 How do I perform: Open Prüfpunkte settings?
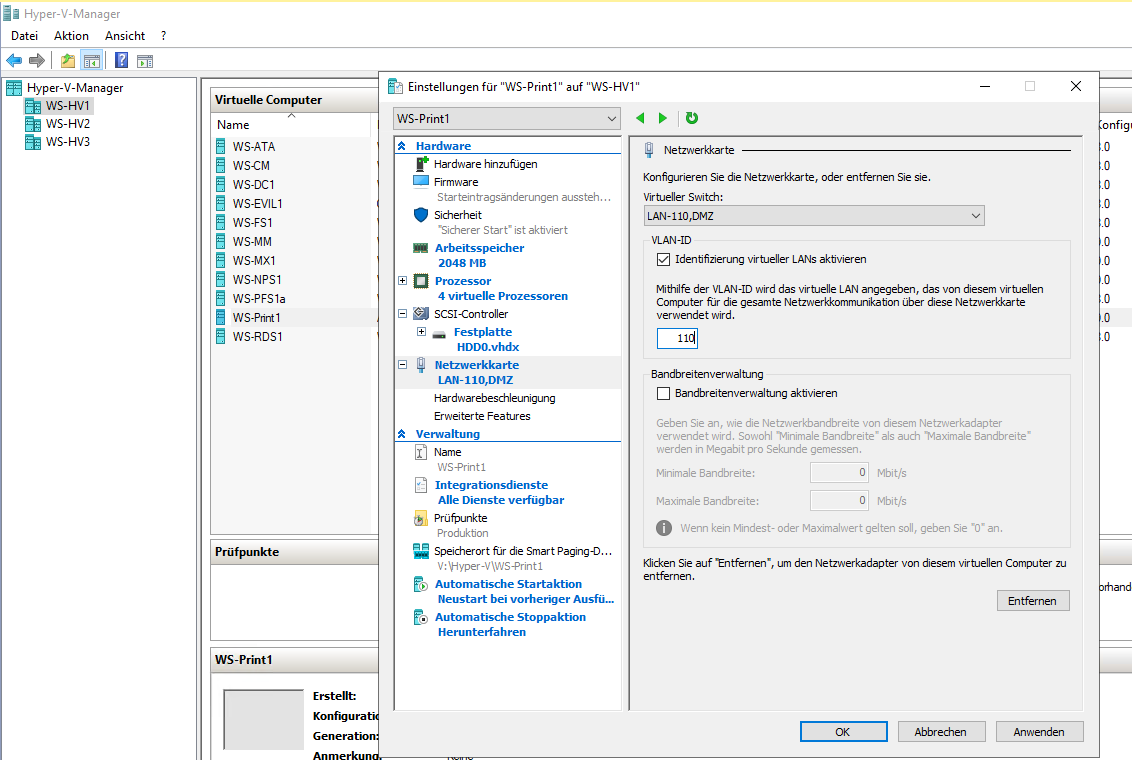461,518
